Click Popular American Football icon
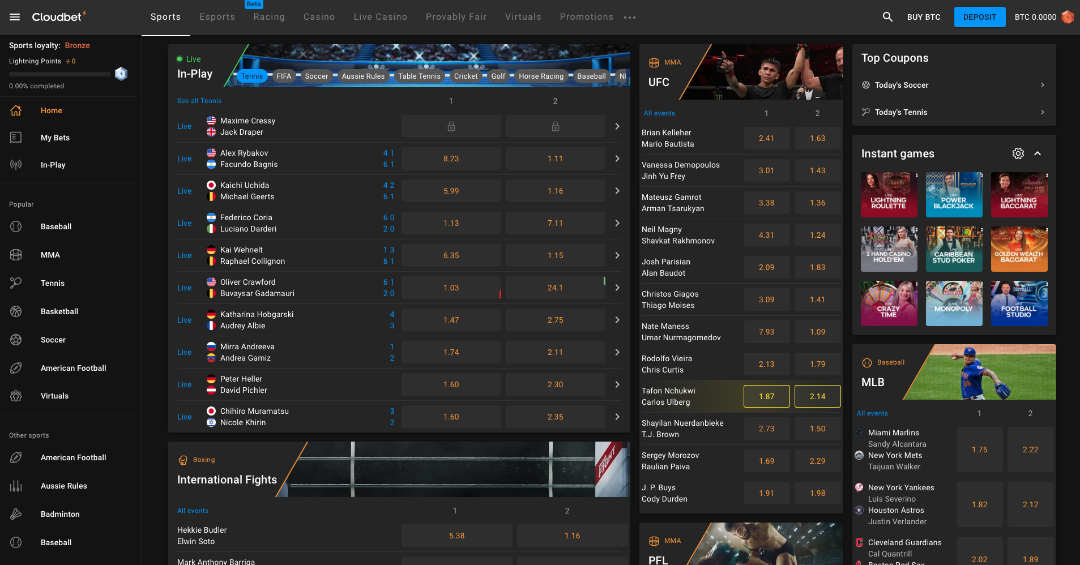This screenshot has height=565, width=1080. coord(16,368)
